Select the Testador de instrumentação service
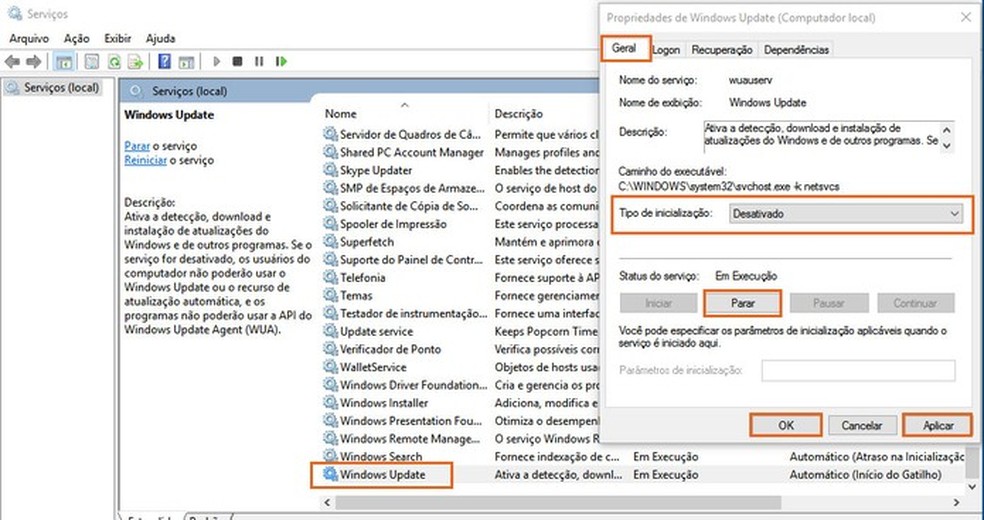Image resolution: width=984 pixels, height=520 pixels. click(x=414, y=313)
